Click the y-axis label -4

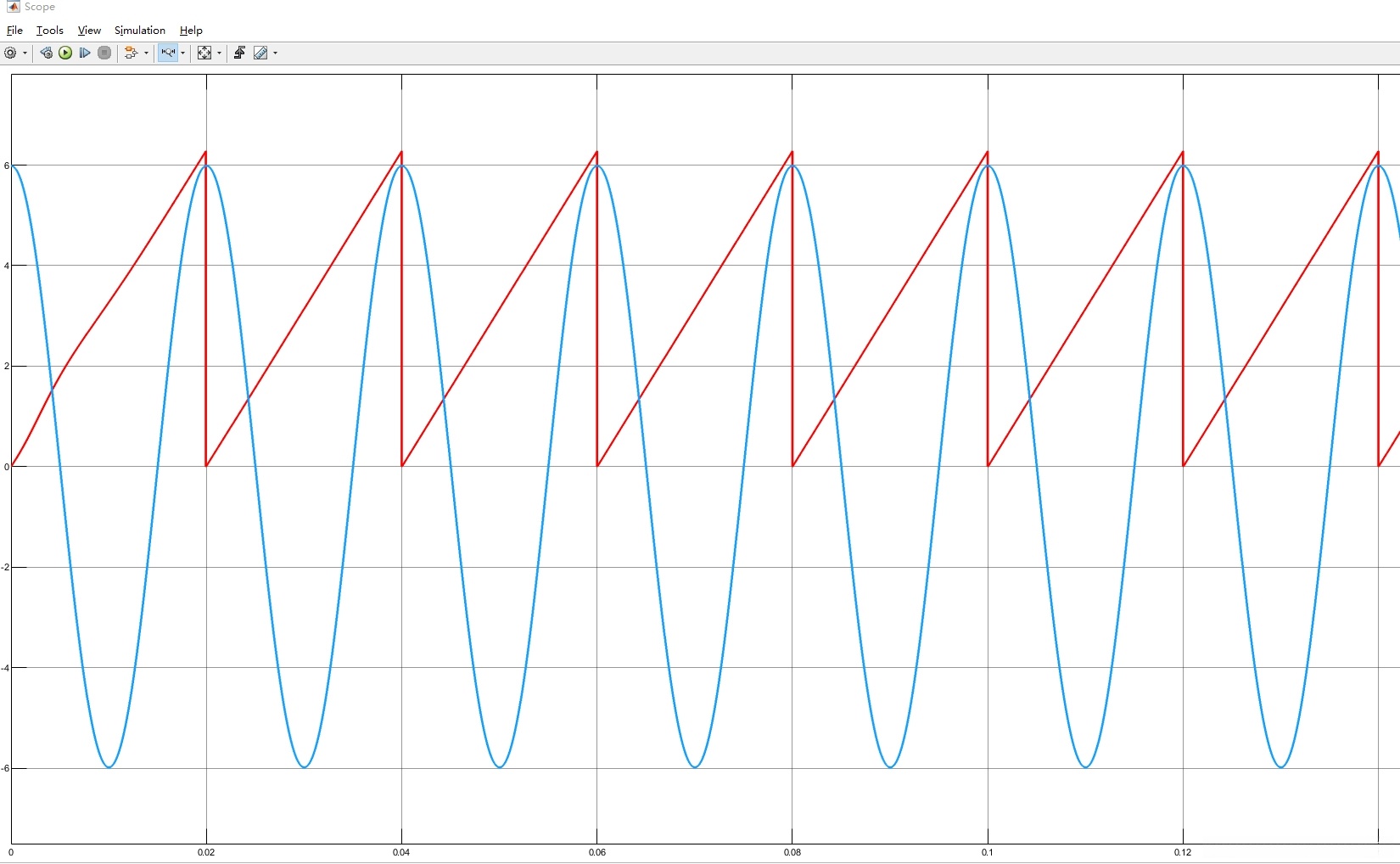(x=6, y=668)
